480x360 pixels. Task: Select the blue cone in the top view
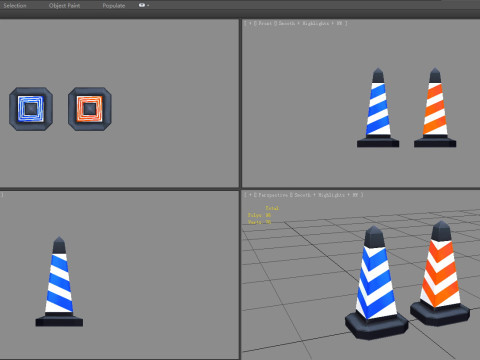tap(31, 109)
